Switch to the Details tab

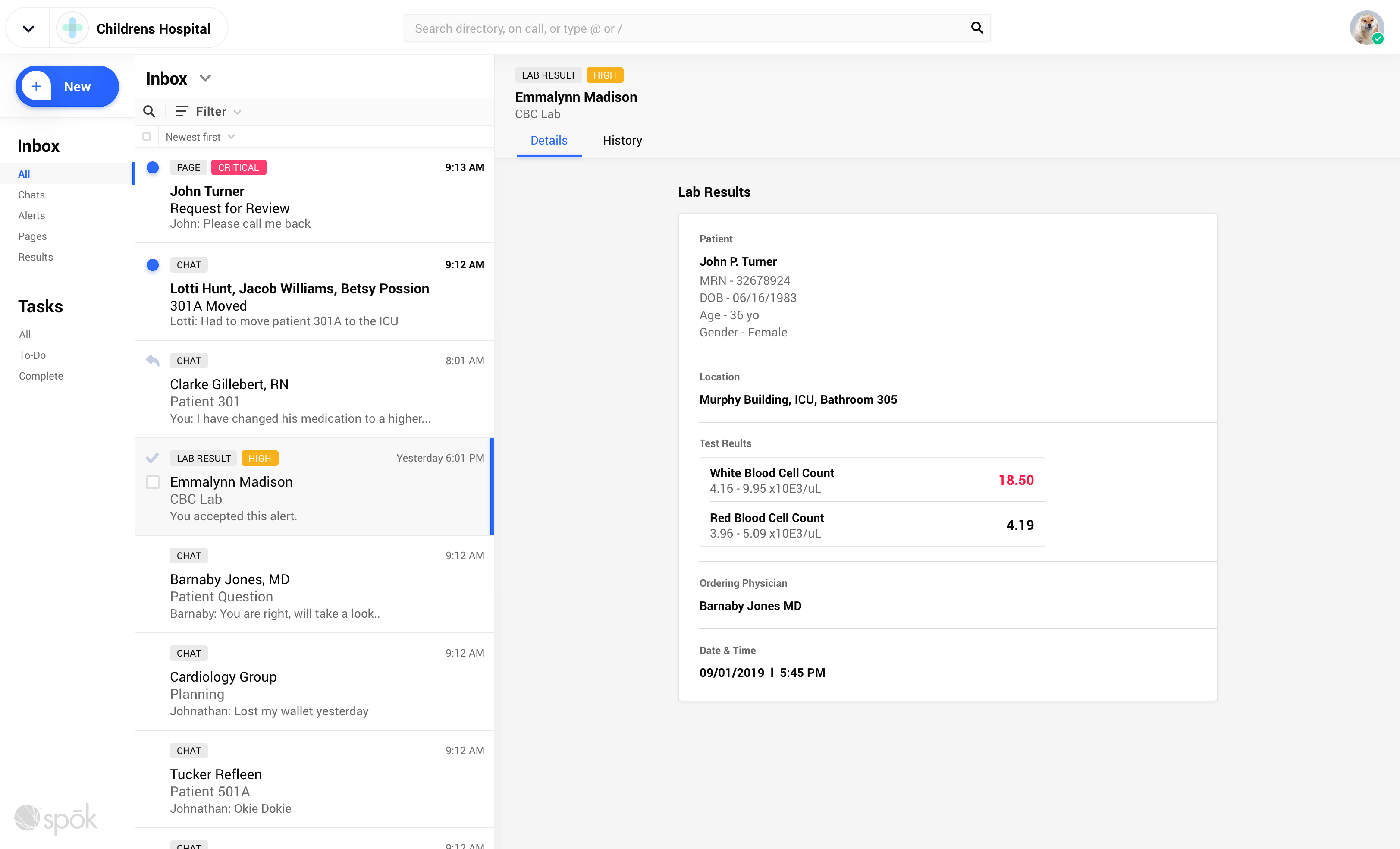(549, 140)
